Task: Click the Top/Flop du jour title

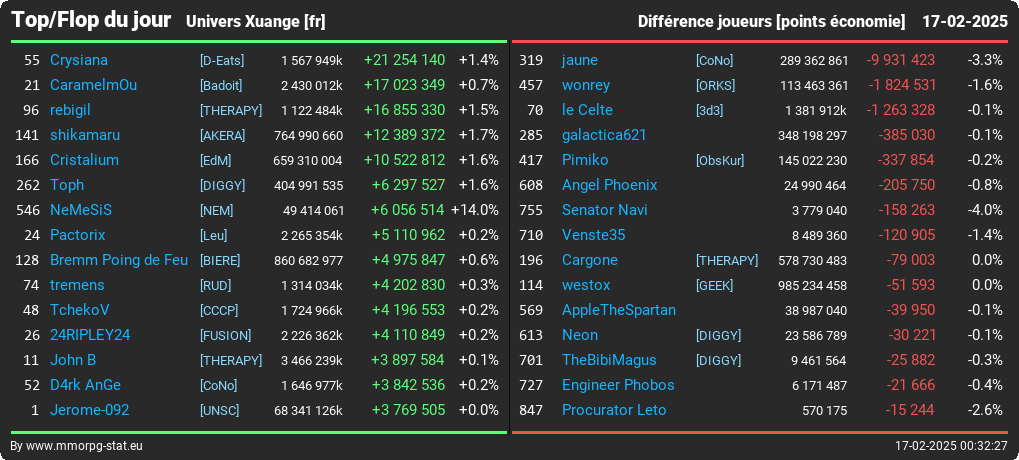Action: pos(92,20)
